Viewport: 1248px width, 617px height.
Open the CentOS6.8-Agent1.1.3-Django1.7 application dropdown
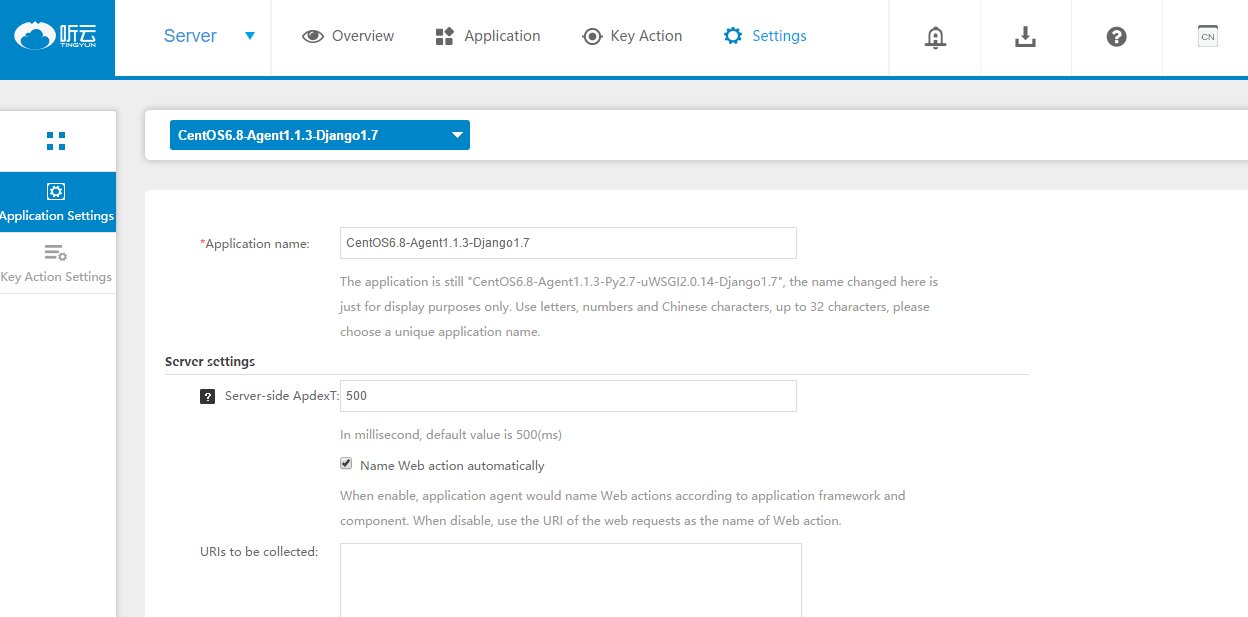pos(319,135)
